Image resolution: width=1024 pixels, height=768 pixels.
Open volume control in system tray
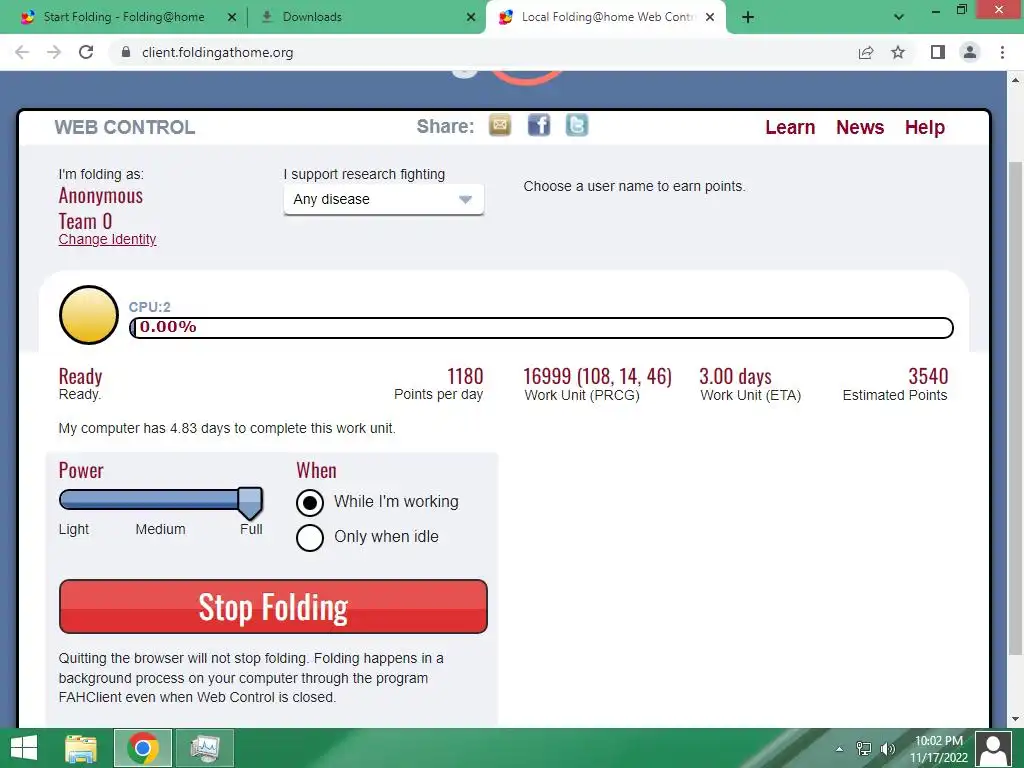[888, 748]
